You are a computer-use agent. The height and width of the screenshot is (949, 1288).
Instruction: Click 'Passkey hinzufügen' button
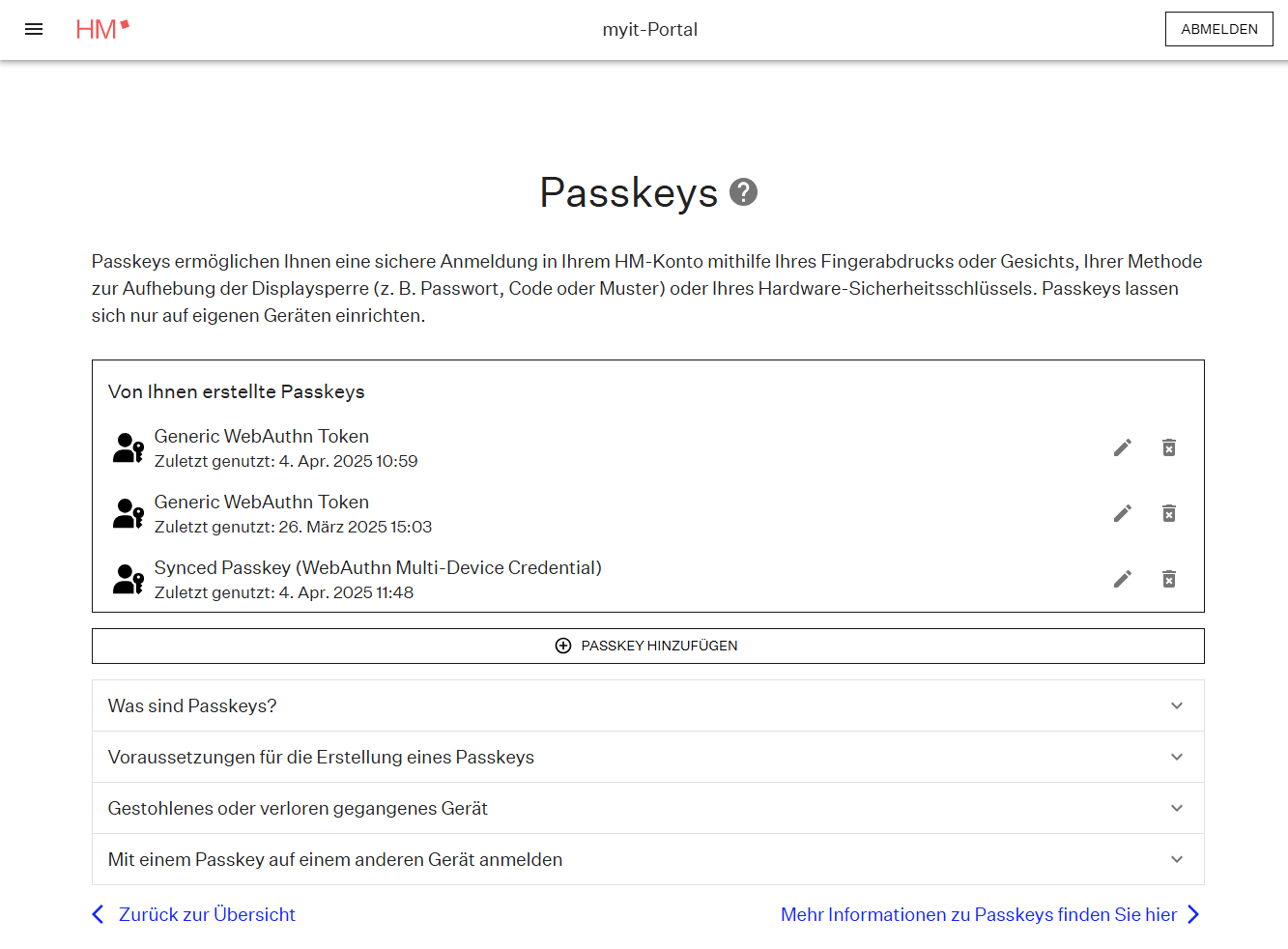647,646
